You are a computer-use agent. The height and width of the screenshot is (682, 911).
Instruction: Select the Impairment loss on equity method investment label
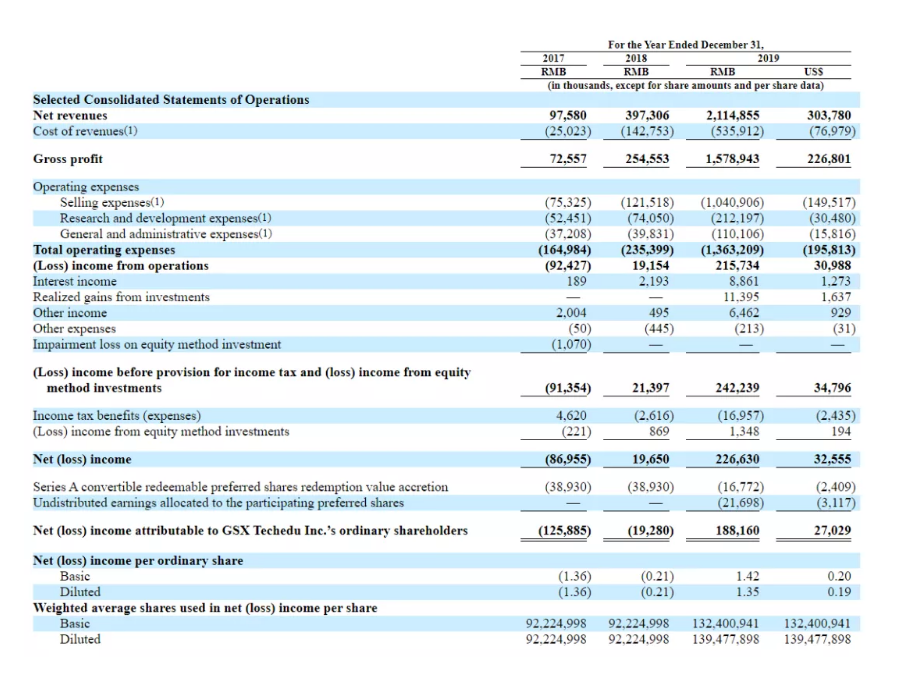tap(157, 344)
